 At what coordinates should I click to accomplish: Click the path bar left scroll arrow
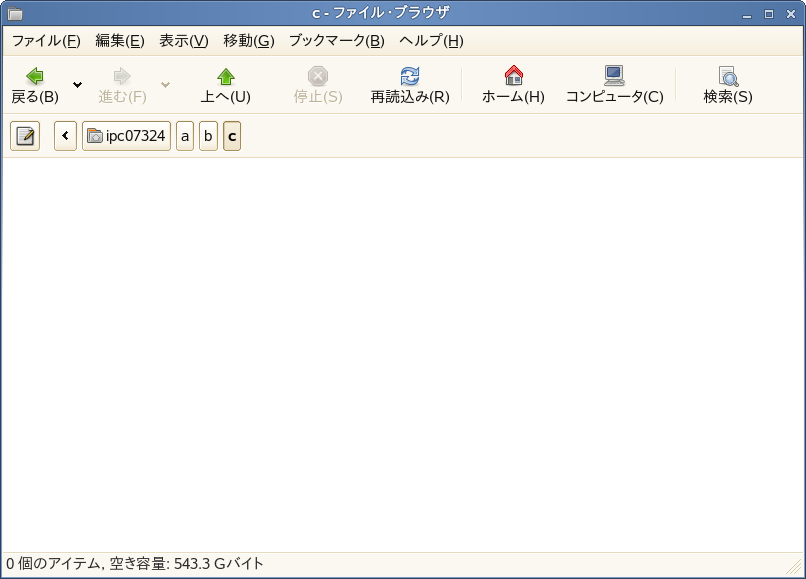(65, 136)
